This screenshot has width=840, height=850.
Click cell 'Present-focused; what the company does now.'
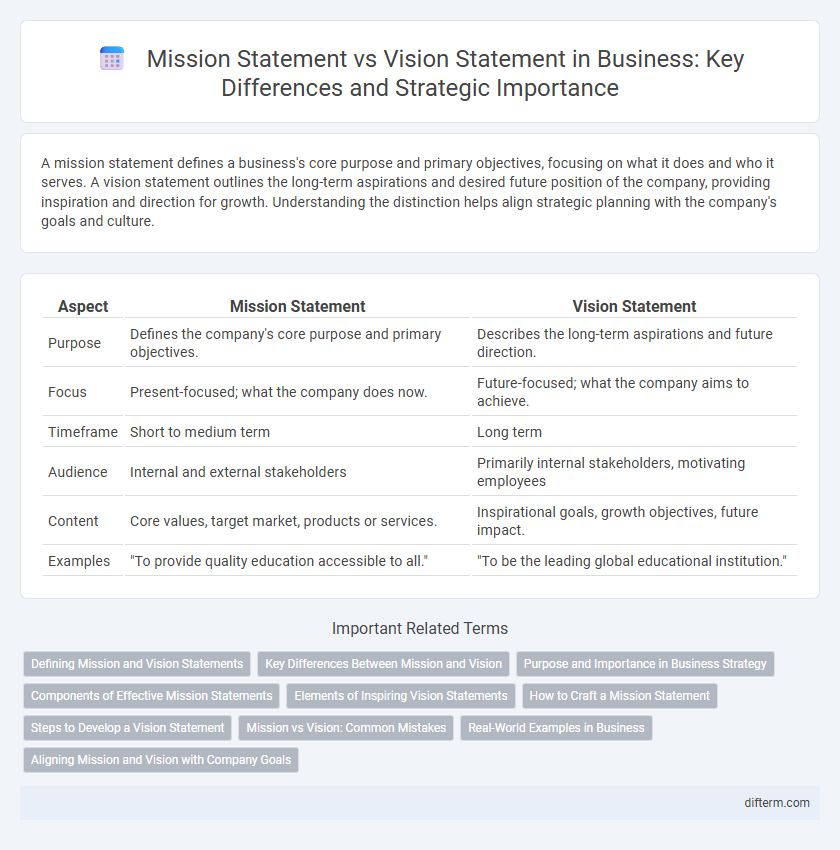[298, 392]
